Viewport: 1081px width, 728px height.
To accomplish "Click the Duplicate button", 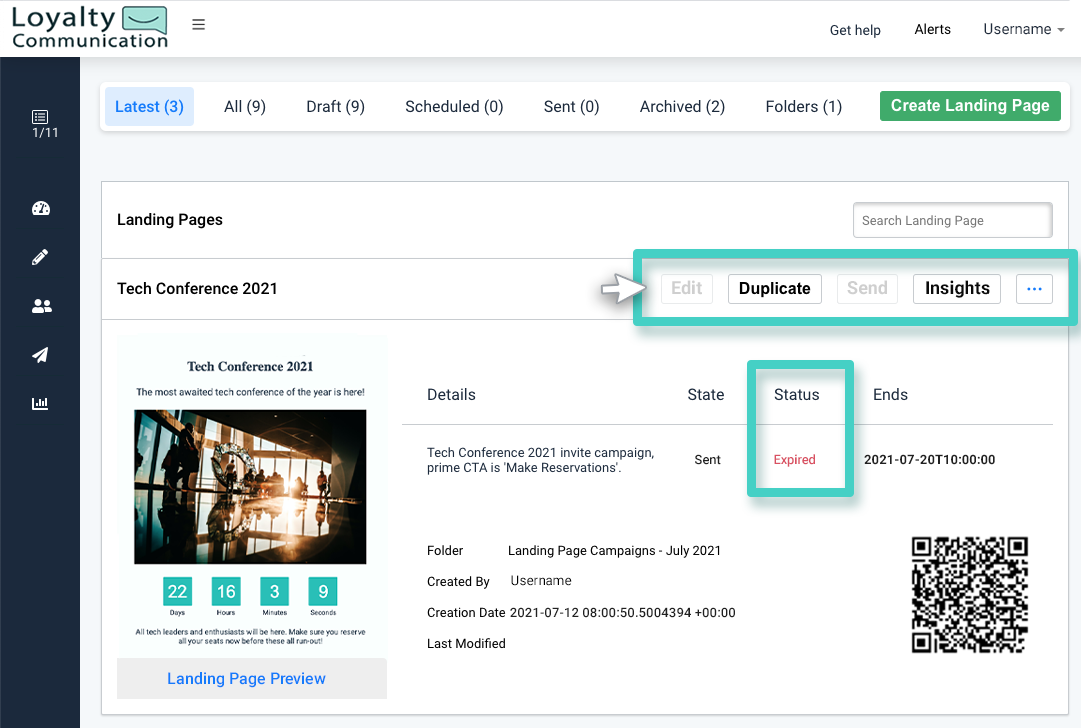I will (x=775, y=289).
